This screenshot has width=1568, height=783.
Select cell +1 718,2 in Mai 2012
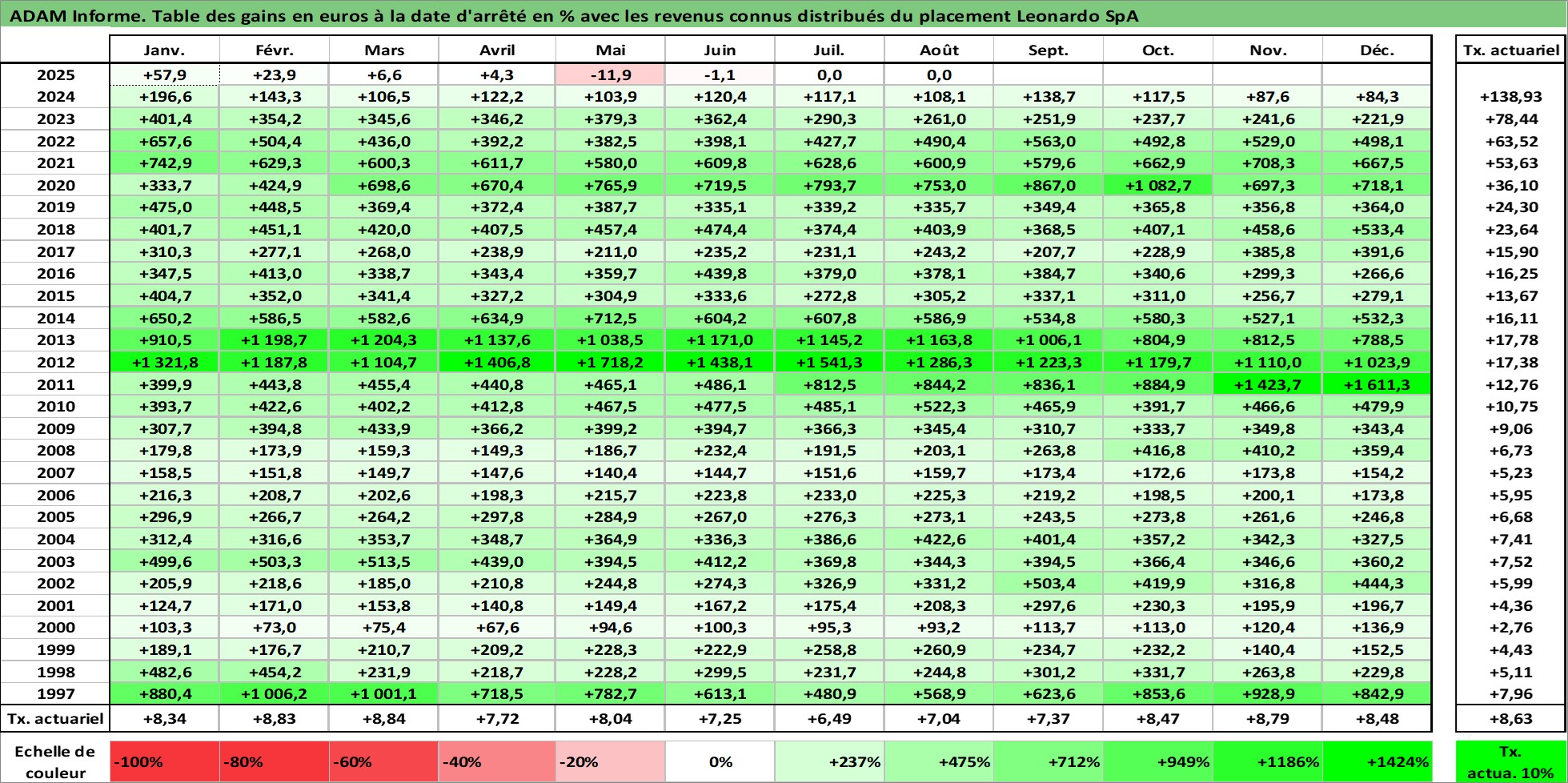point(610,362)
